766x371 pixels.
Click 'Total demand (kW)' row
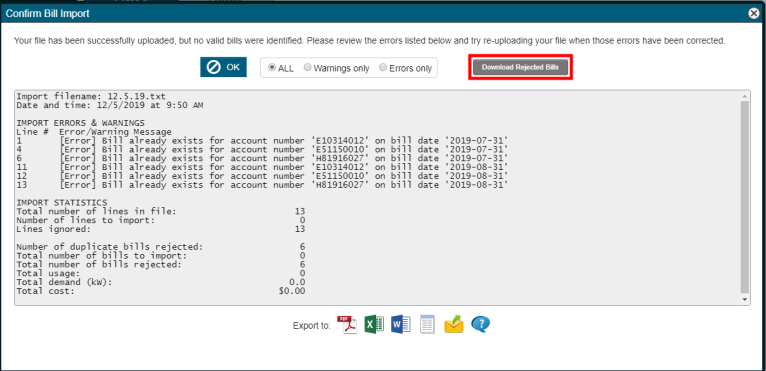click(x=161, y=282)
